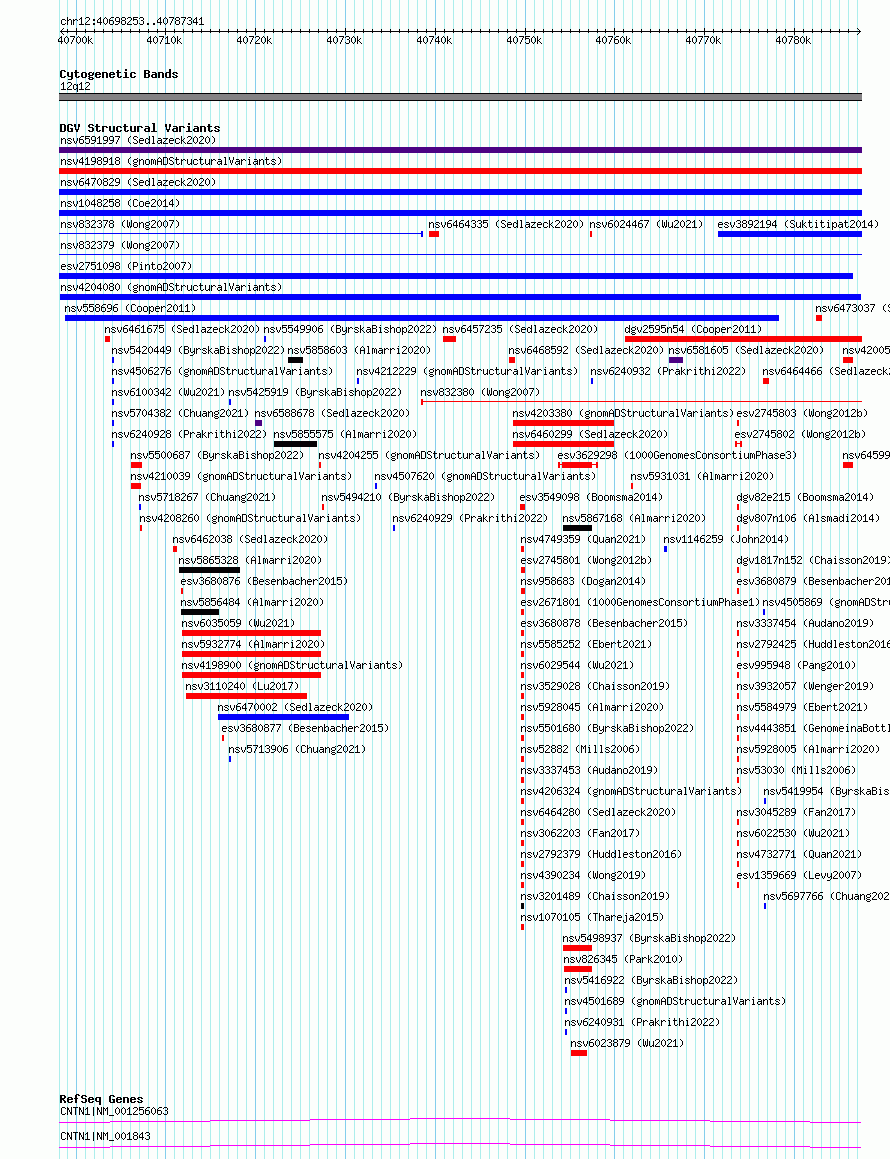
Task: Click the 12q12 cytogenetic band bar
Action: (x=461, y=97)
